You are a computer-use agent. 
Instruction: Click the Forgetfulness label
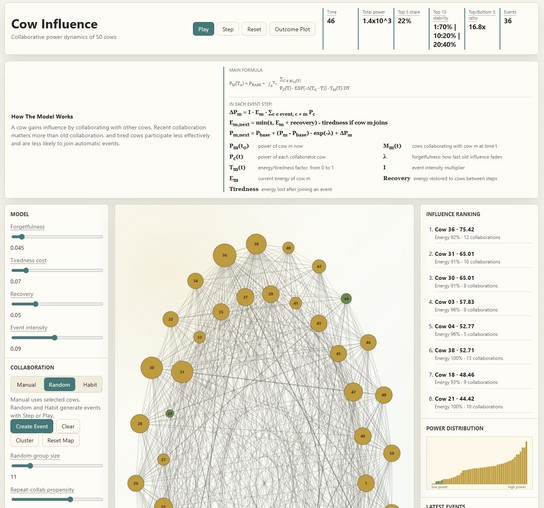(x=27, y=227)
